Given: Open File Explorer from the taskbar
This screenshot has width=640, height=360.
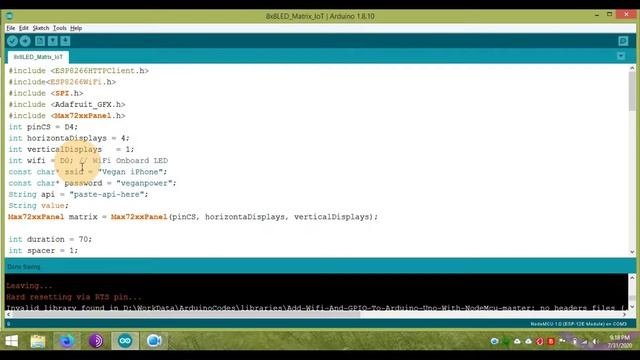Looking at the screenshot, I should (x=38, y=341).
